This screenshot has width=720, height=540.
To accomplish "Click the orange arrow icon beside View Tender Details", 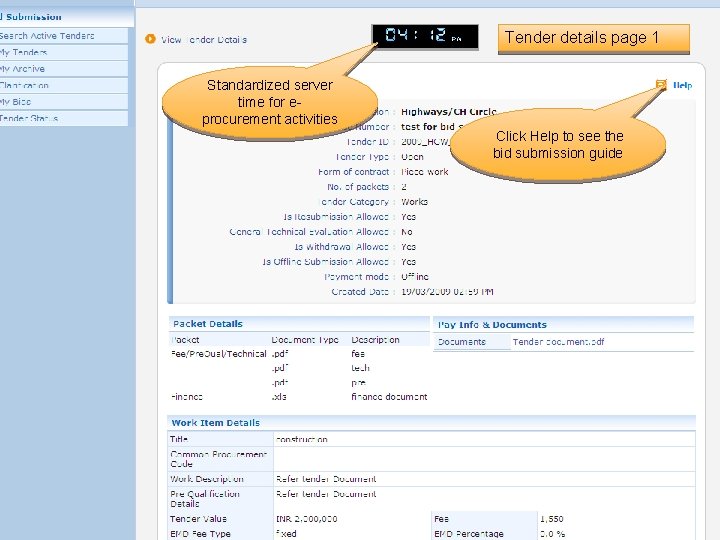I will (150, 39).
